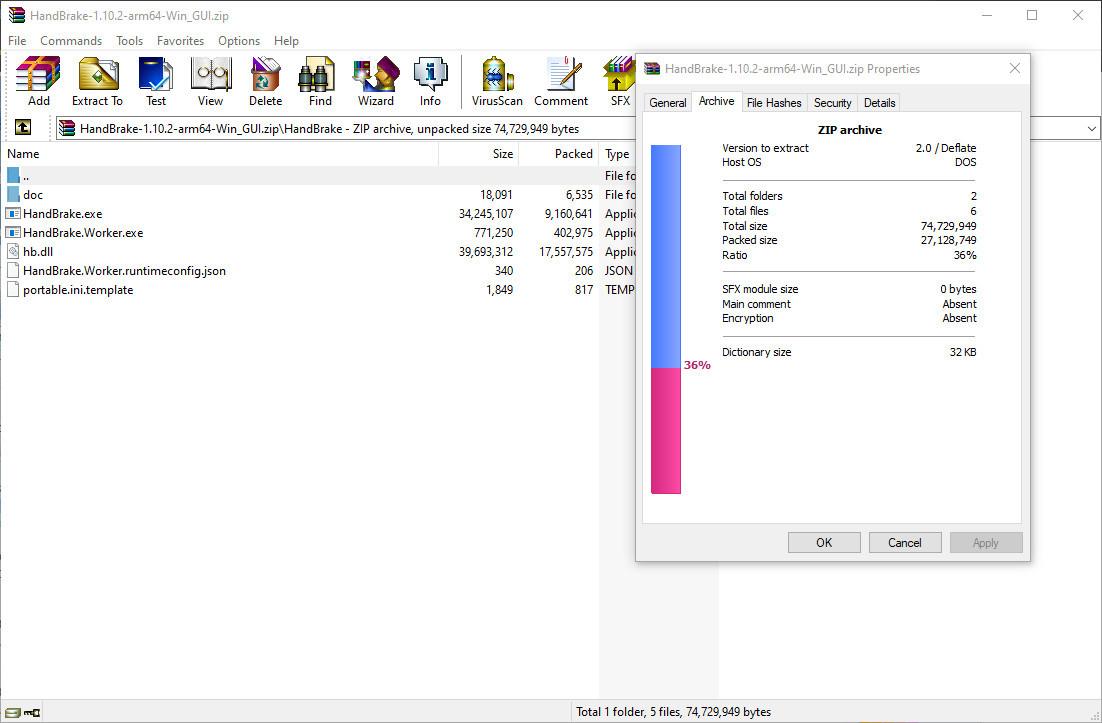Sort by Size column header

click(479, 154)
